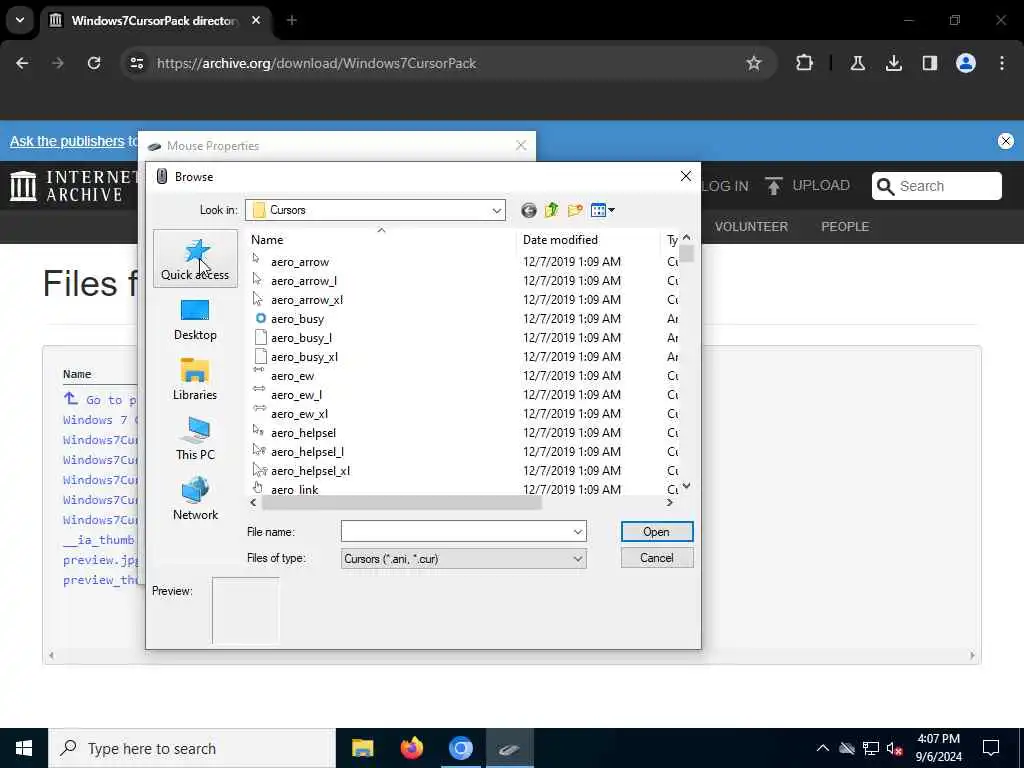Image resolution: width=1024 pixels, height=768 pixels.
Task: Select the aero_helpsel cursor file
Action: (303, 432)
